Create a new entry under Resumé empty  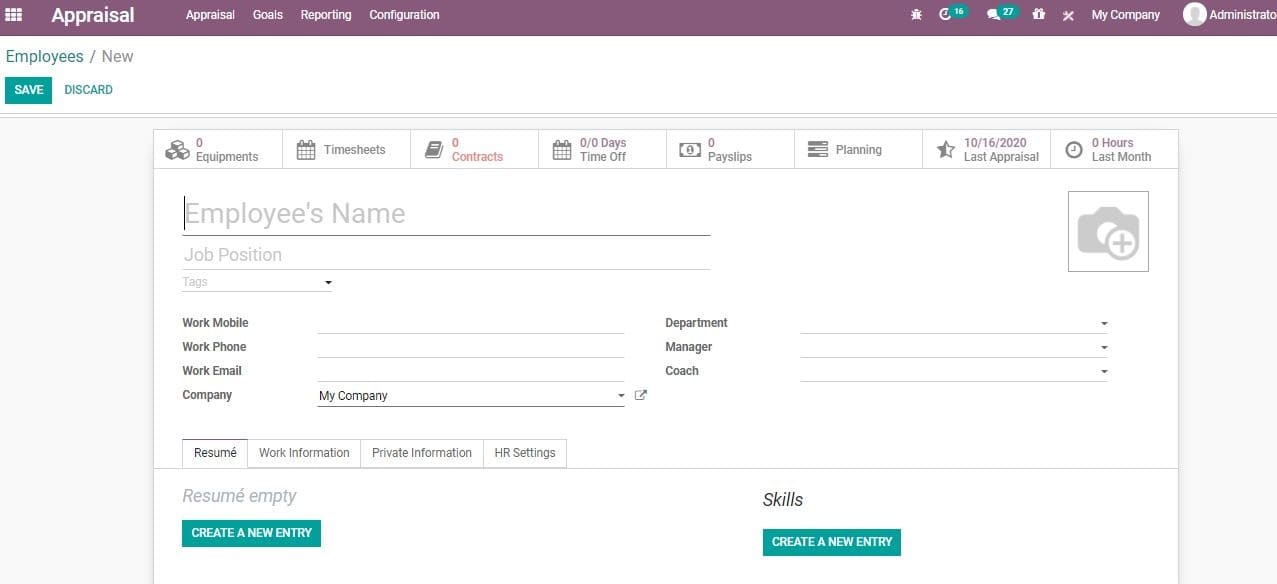pyautogui.click(x=251, y=533)
